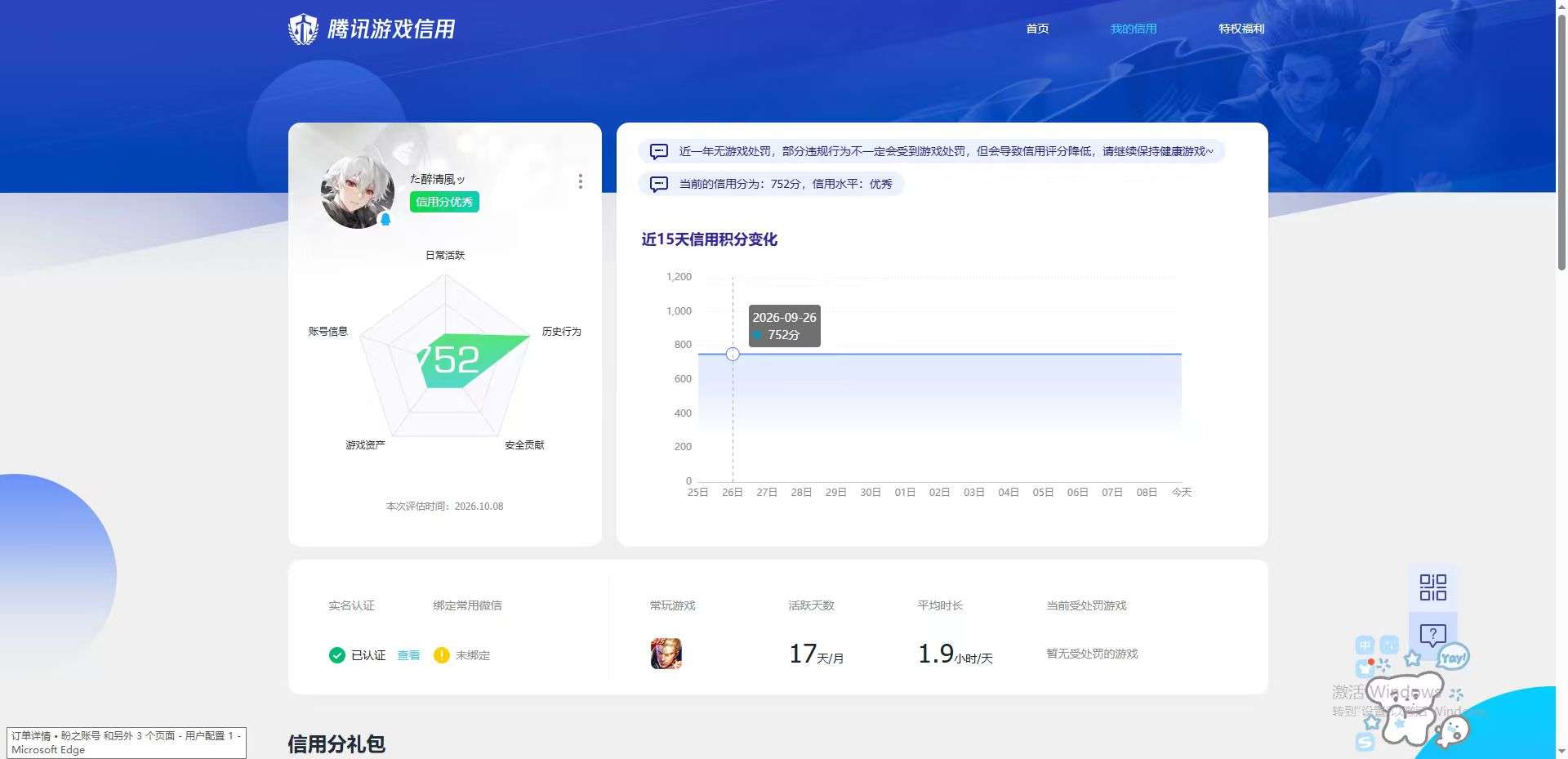This screenshot has height=759, width=1568.
Task: Click the green verified checkmark icon
Action: pos(336,655)
